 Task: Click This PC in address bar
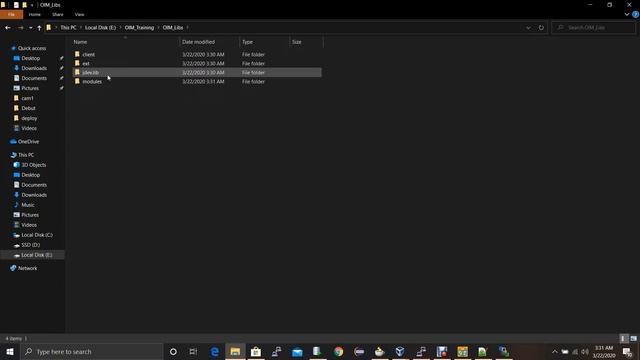click(68, 28)
